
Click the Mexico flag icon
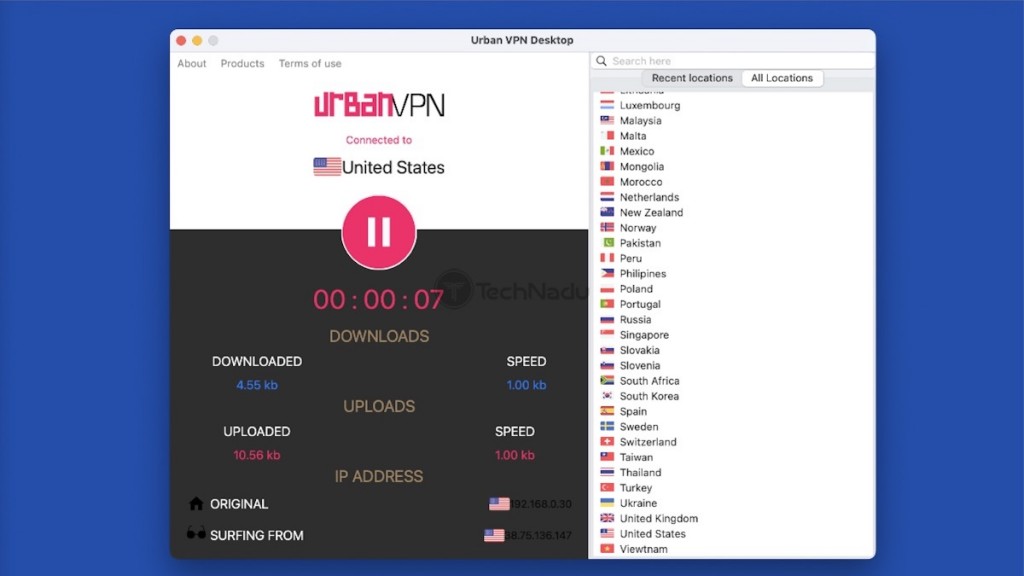[607, 151]
